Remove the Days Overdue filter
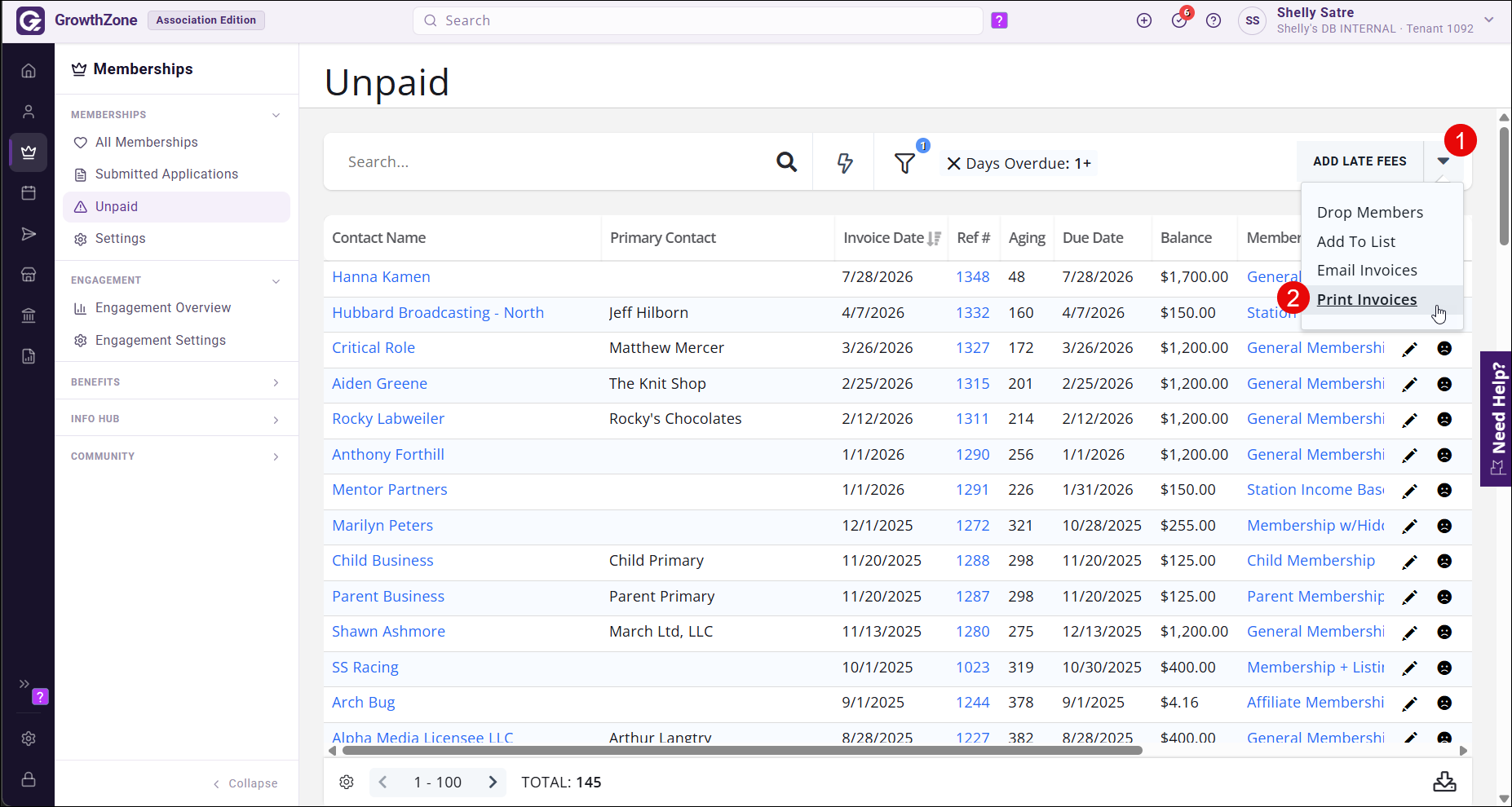 (x=953, y=164)
